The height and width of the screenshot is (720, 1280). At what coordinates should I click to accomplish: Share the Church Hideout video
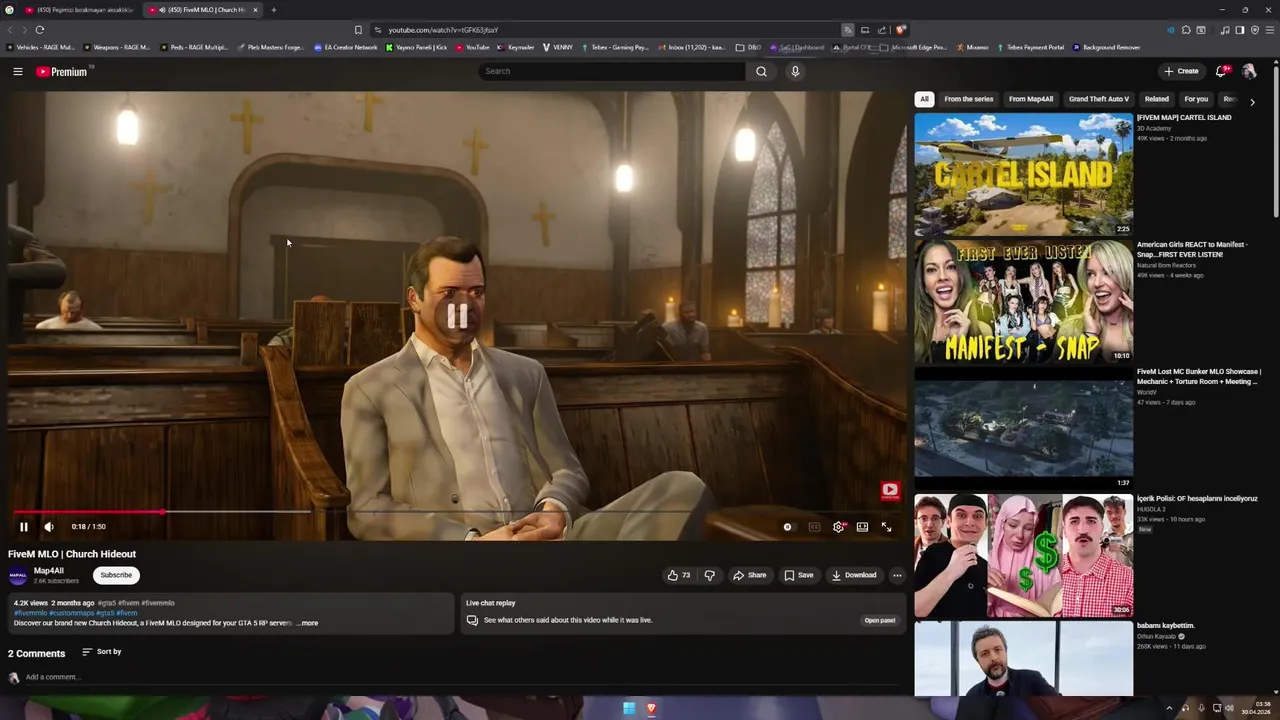750,575
